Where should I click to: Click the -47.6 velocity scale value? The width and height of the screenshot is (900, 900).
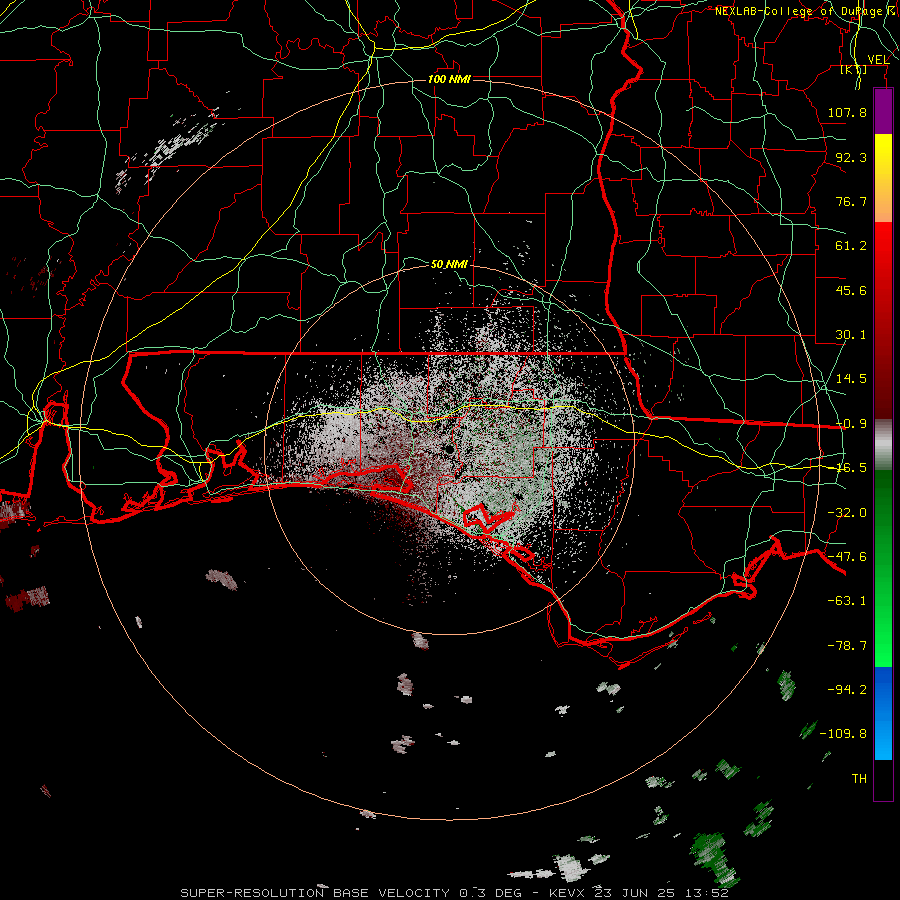click(847, 557)
